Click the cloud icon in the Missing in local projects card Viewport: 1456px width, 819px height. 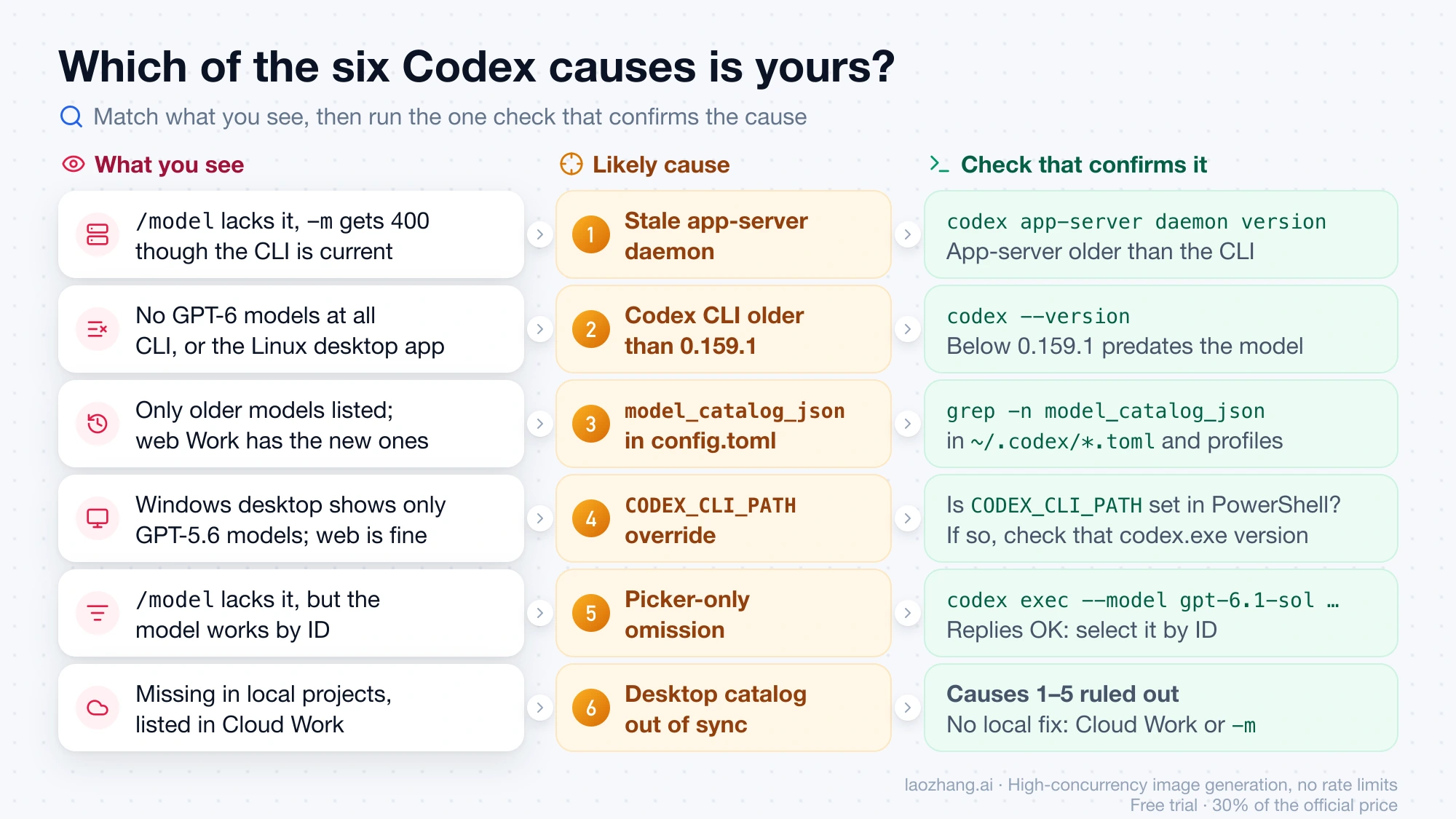point(98,708)
